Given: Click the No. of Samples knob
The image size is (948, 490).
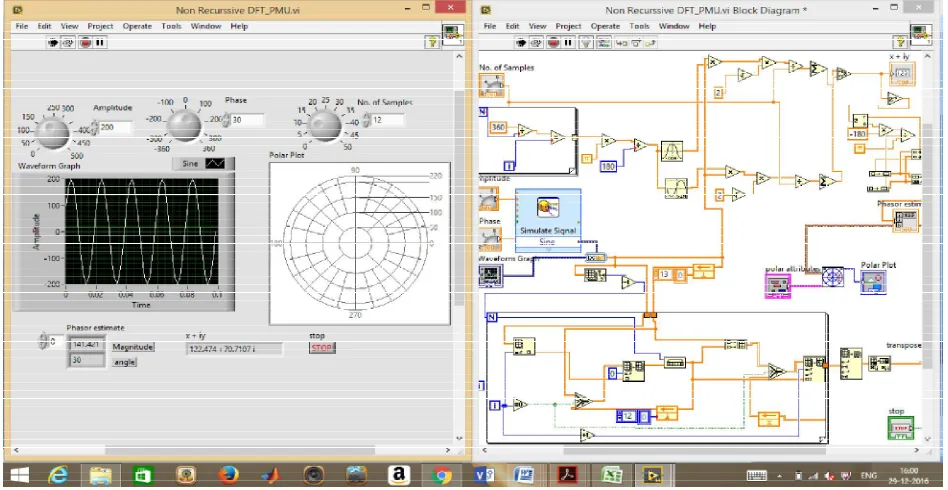Looking at the screenshot, I should 325,126.
